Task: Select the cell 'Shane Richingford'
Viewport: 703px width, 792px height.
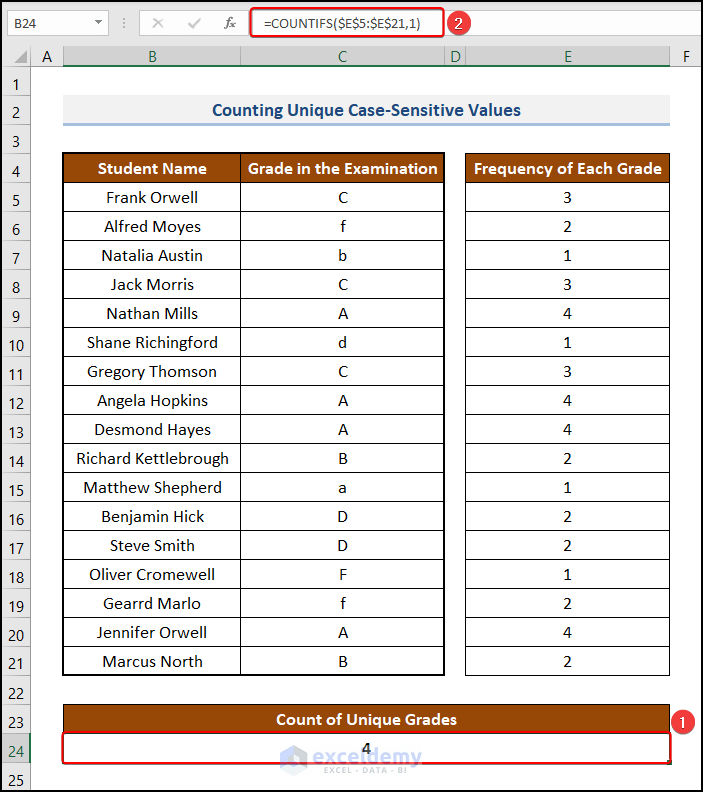Action: [152, 342]
